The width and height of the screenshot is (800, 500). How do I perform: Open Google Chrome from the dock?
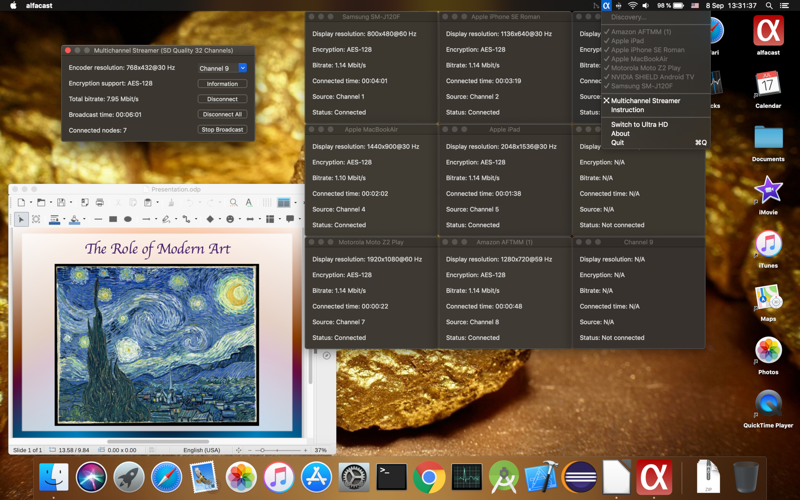(429, 477)
